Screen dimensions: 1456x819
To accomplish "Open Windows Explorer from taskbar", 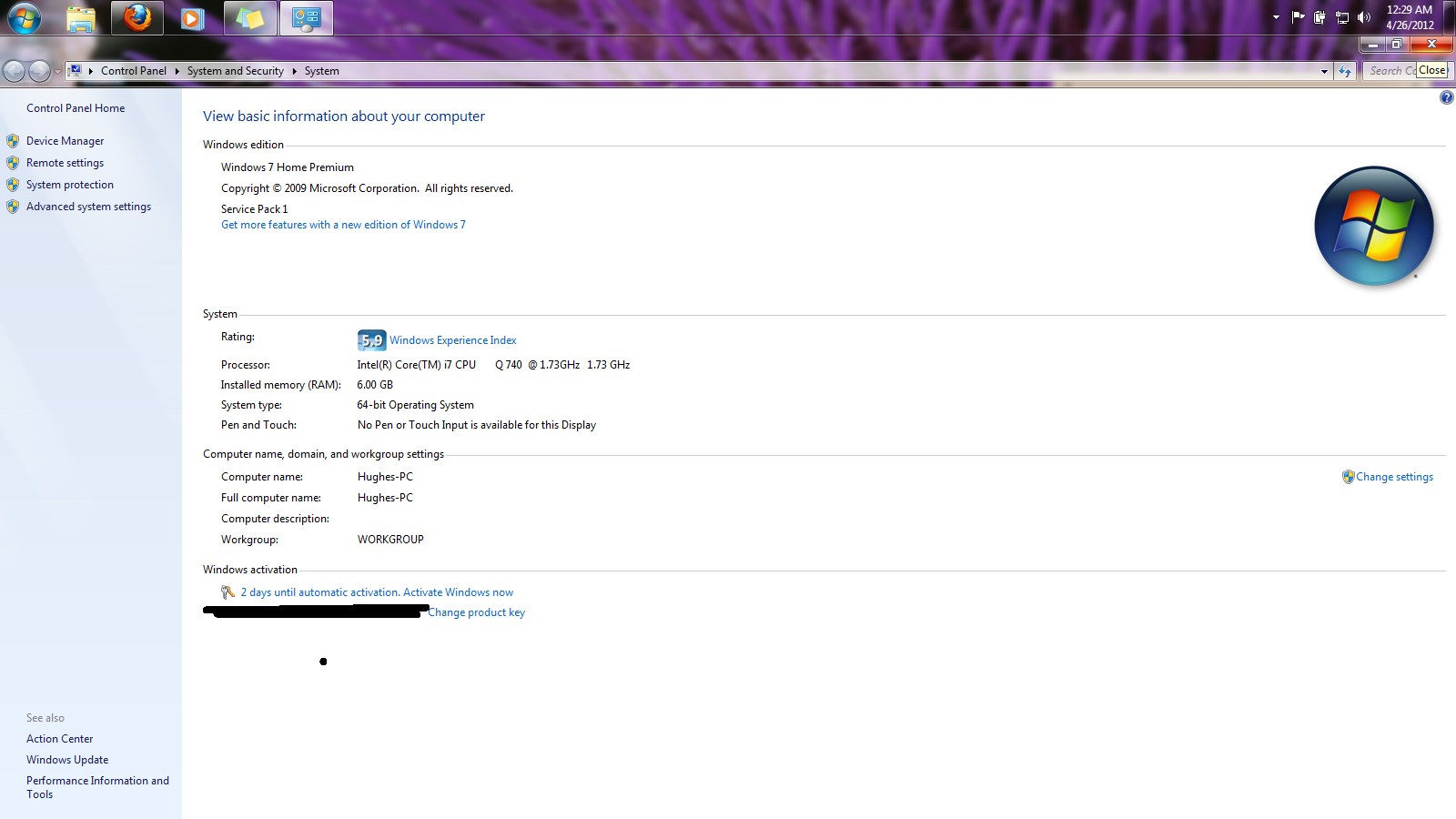I will click(81, 18).
